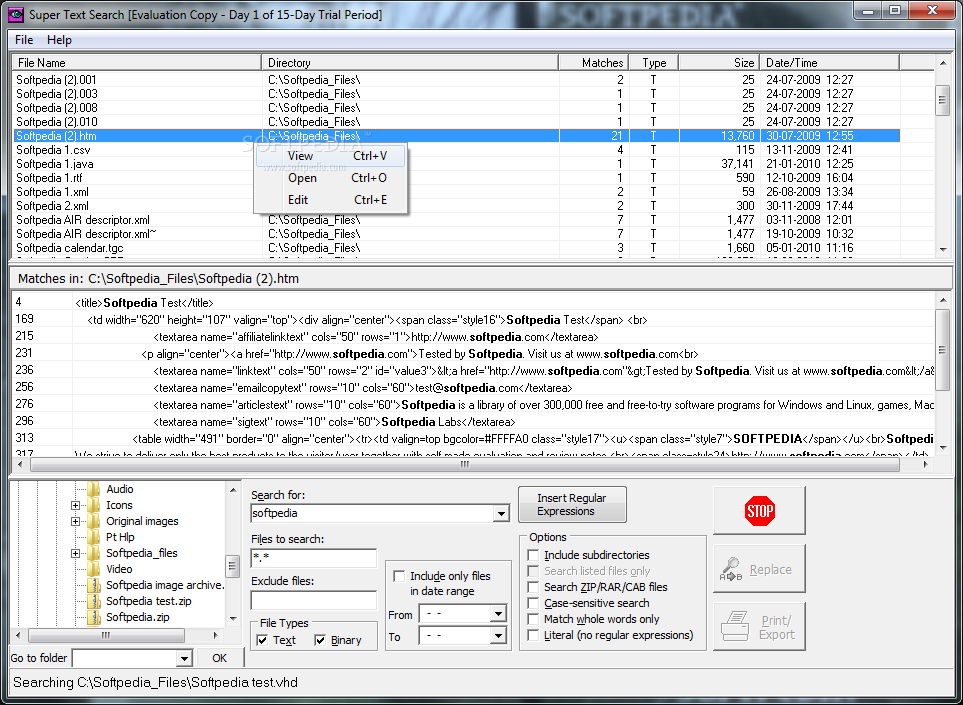963x705 pixels.
Task: Check Include only files in date range
Action: pos(399,576)
